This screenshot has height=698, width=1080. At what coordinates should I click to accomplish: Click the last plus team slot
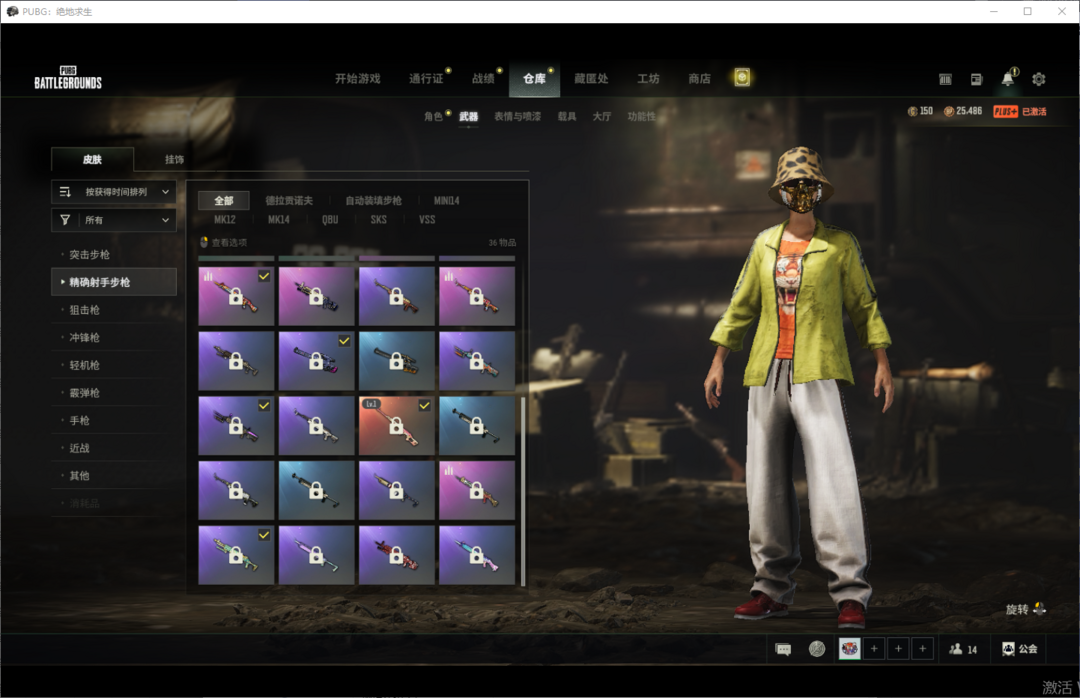pos(922,648)
